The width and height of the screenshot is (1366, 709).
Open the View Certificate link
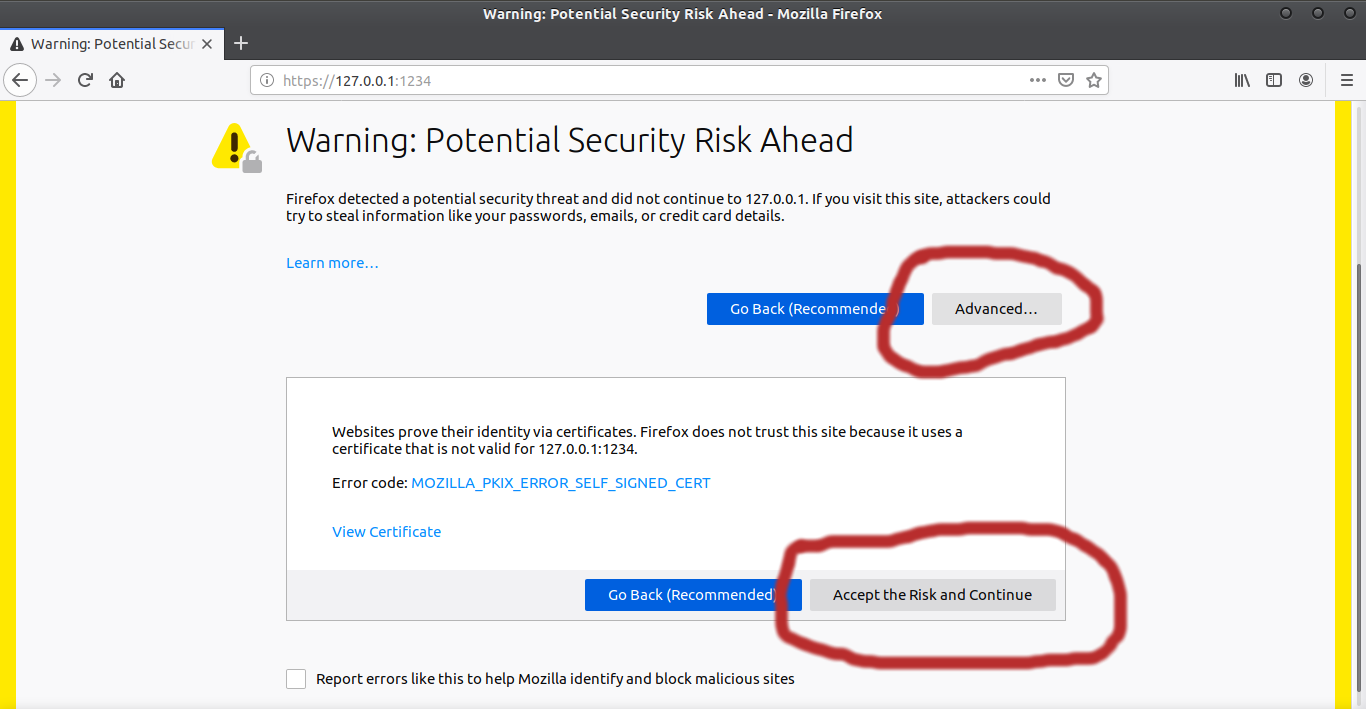point(386,532)
